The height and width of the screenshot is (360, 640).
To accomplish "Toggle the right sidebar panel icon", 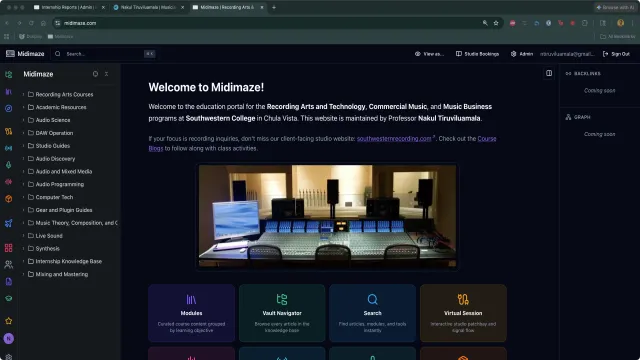I will [549, 73].
